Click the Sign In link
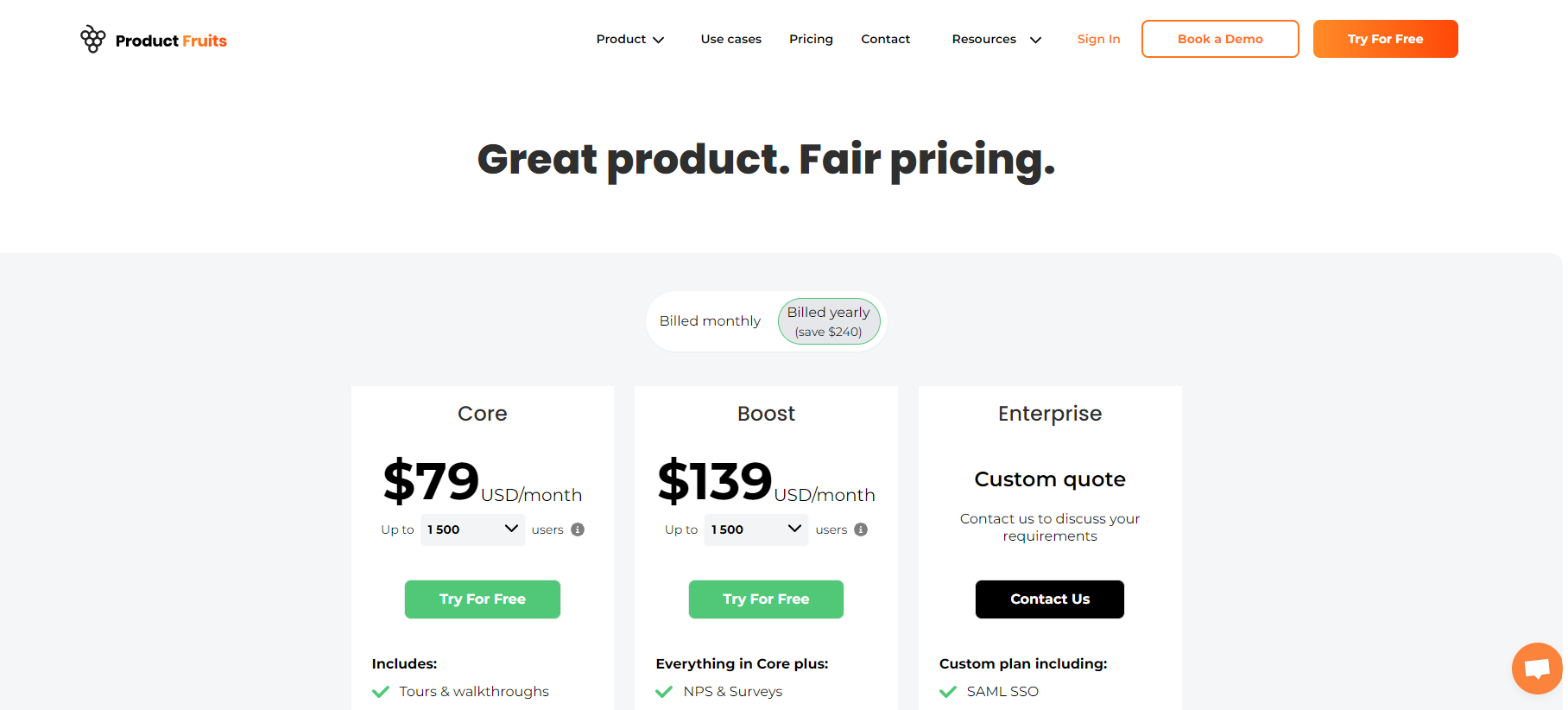The width and height of the screenshot is (1568, 710). point(1097,39)
